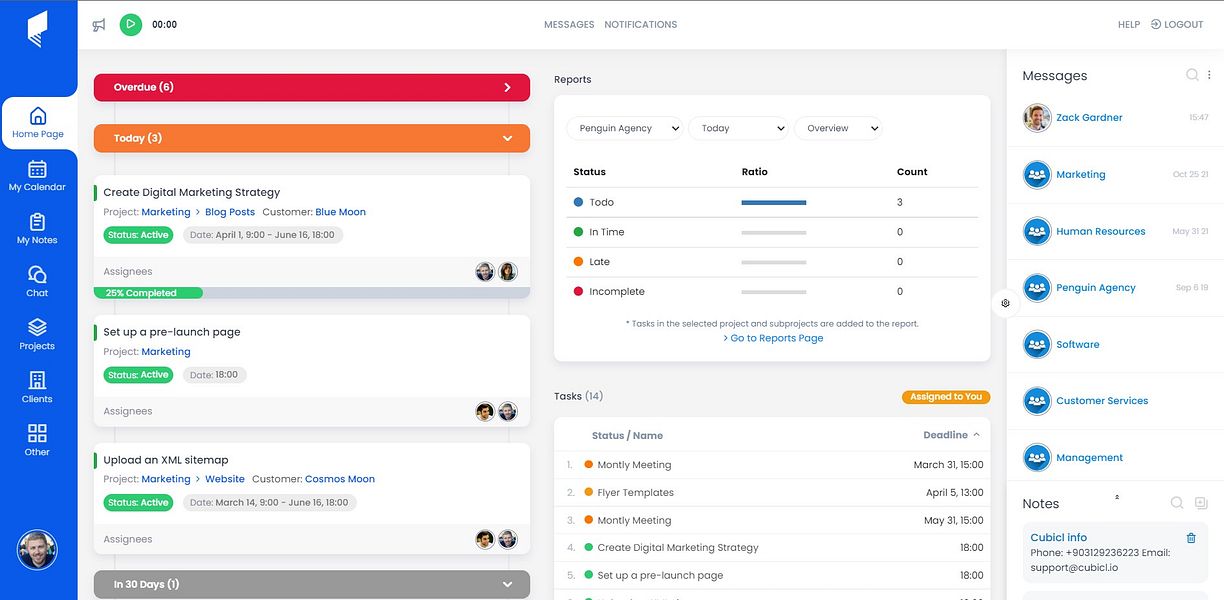Open the Notifications tab

click(641, 25)
